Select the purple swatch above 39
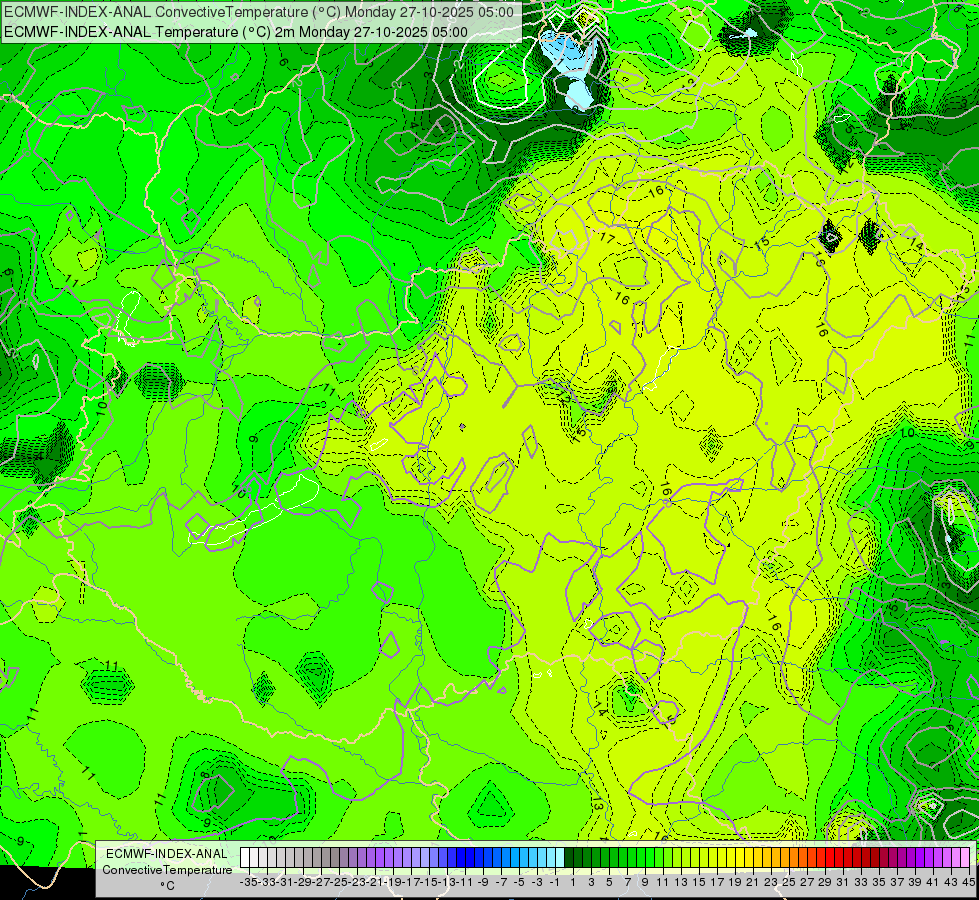Screen dimensions: 979x900 tap(911, 857)
